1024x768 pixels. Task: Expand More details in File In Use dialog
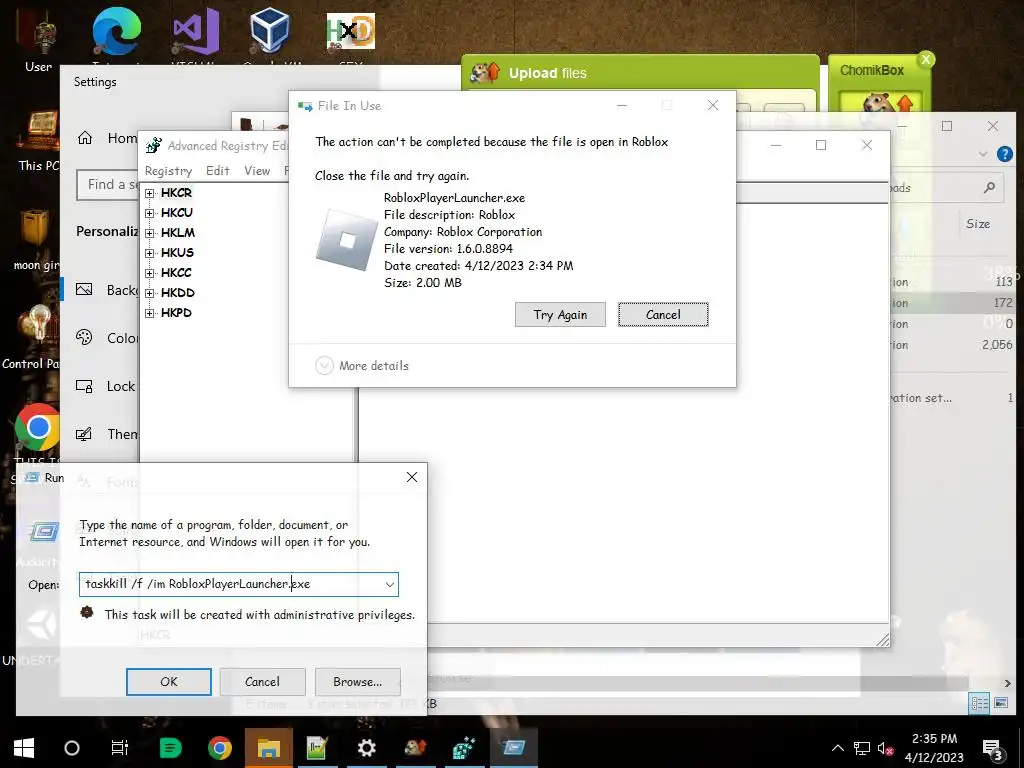[362, 366]
